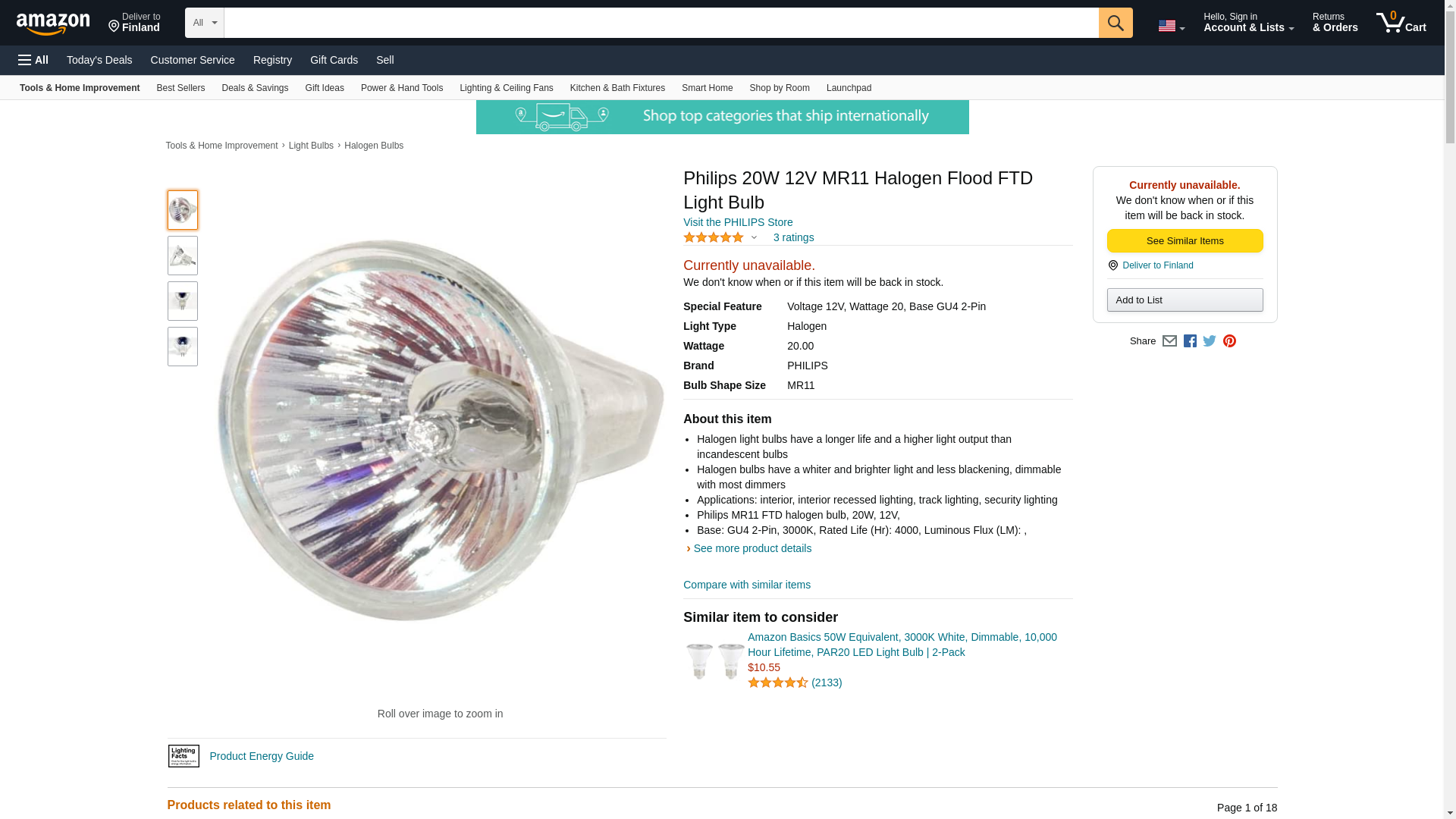Viewport: 1456px width, 819px height.
Task: Share product via email icon
Action: pos(1169,341)
